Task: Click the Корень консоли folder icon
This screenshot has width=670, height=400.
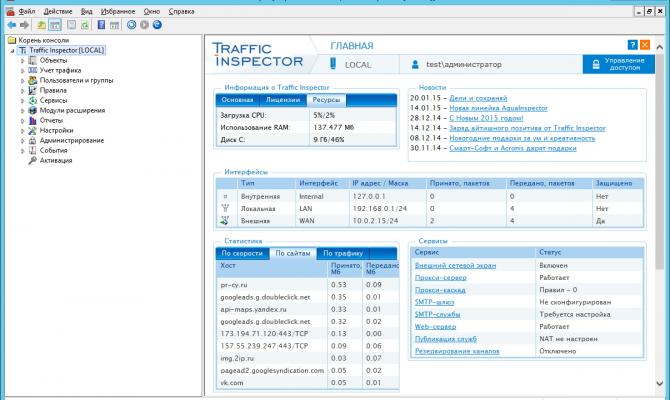Action: click(12, 40)
